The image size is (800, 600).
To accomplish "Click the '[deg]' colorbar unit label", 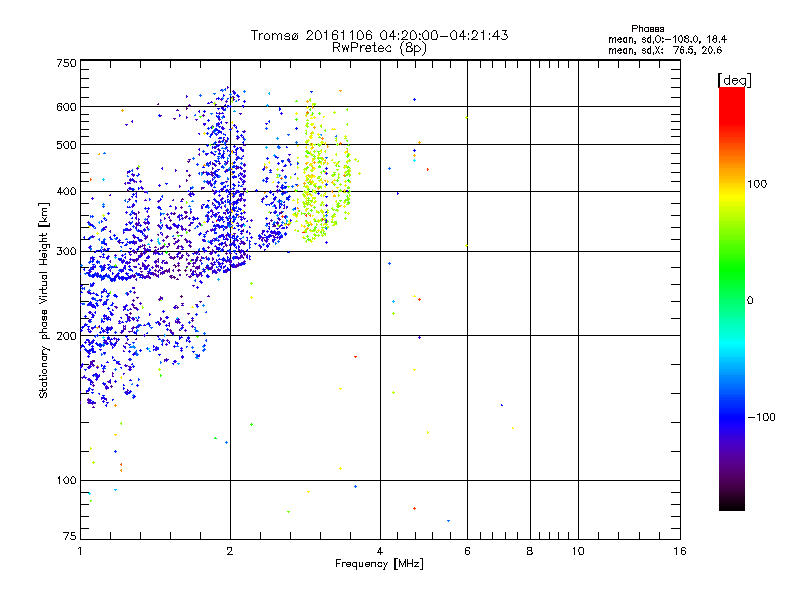I will point(734,80).
